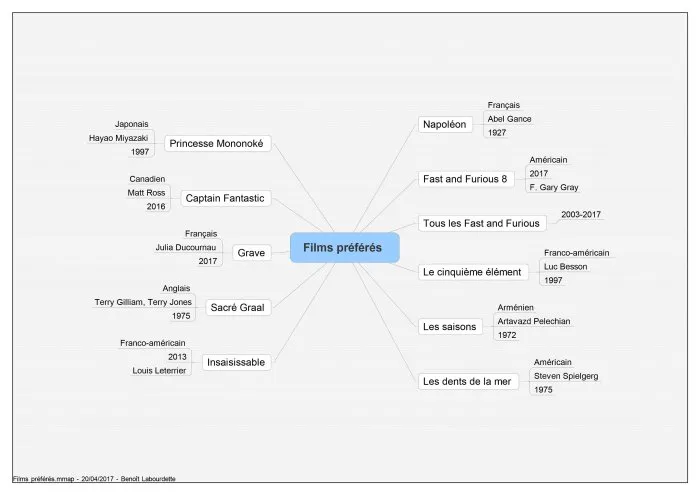Image resolution: width=700 pixels, height=495 pixels.
Task: Select the Artavazd Pelechian subtopic
Action: tap(534, 321)
